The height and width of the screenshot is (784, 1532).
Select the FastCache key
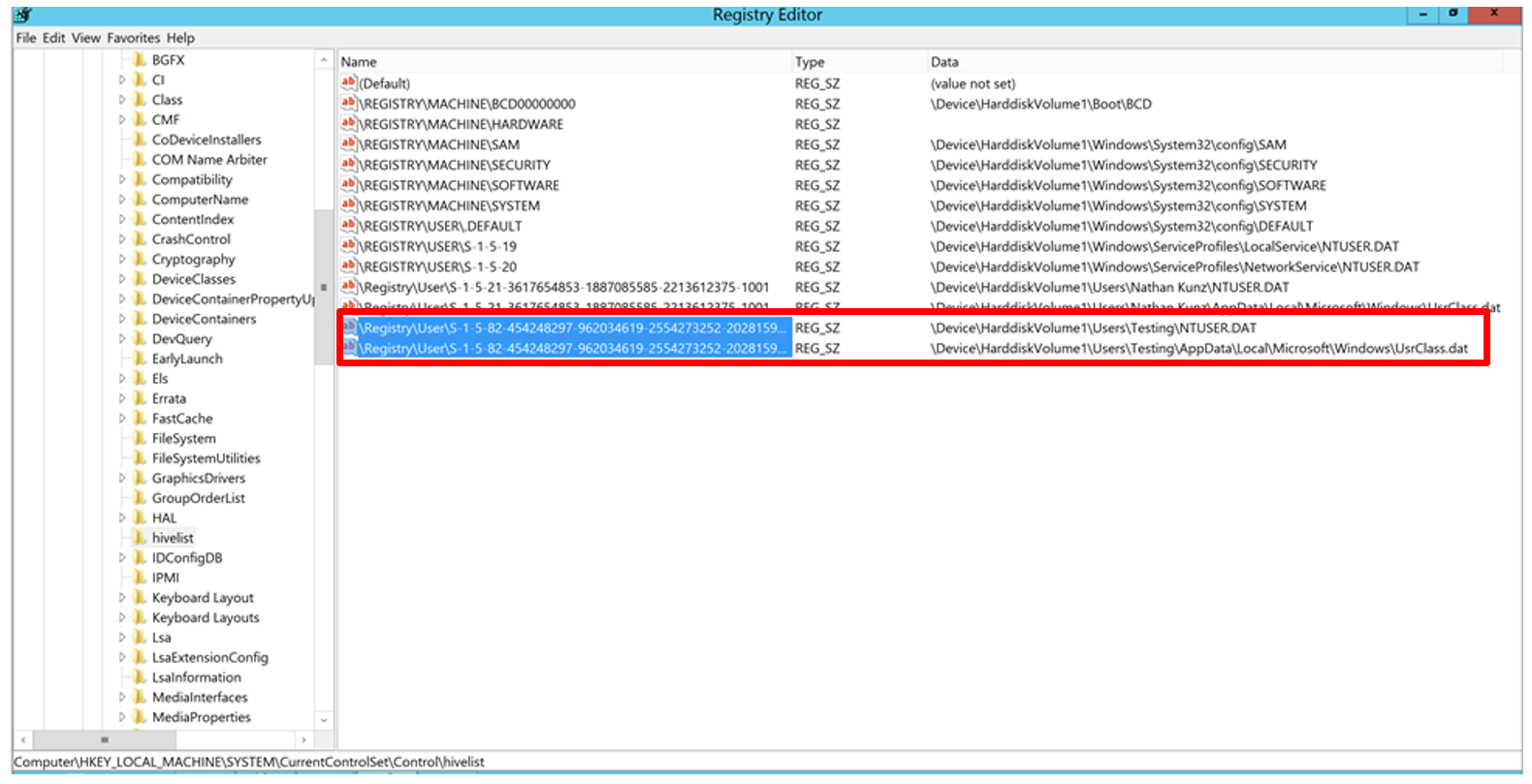182,419
